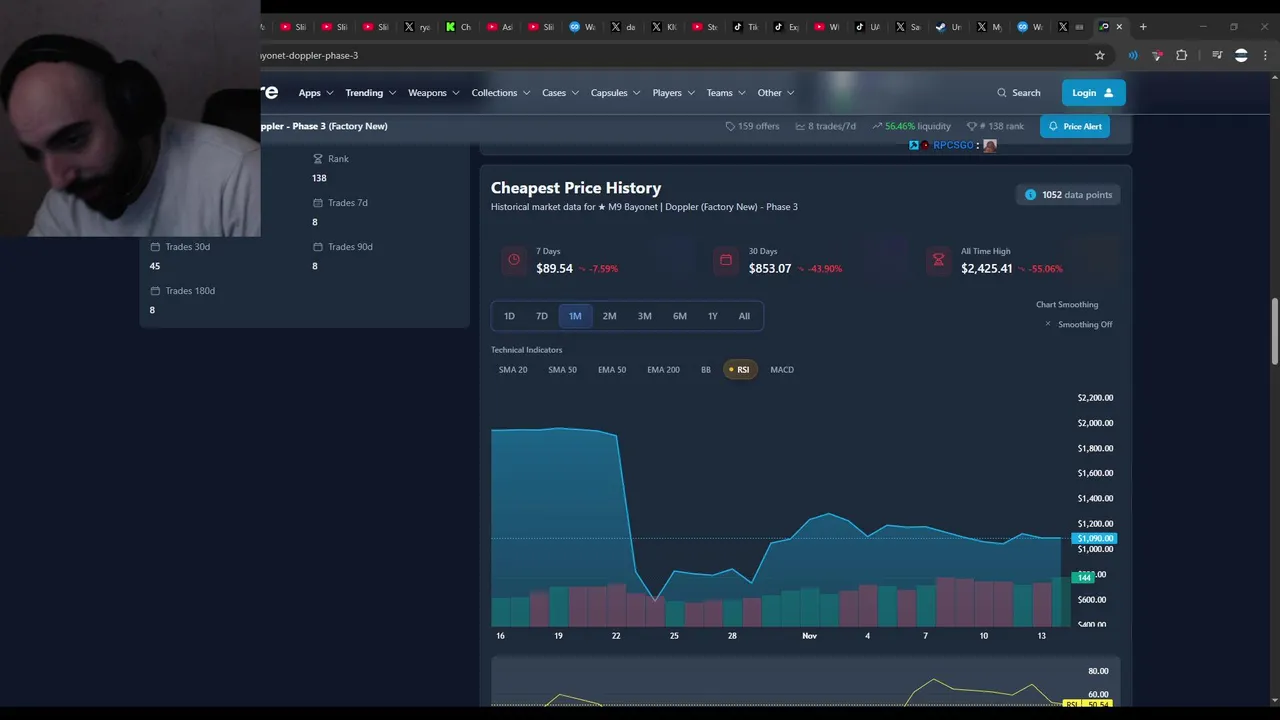This screenshot has height=720, width=1280.
Task: Open a new browser tab with plus
Action: tap(1143, 27)
